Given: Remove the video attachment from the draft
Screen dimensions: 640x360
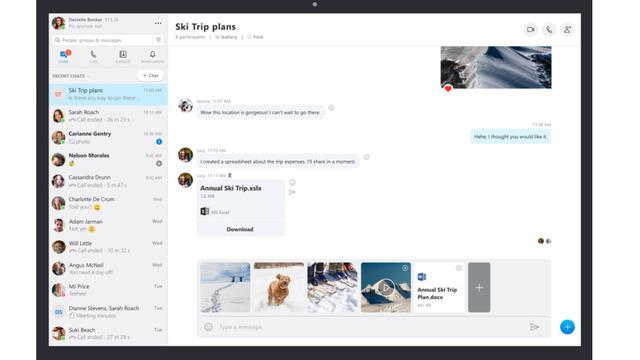Looking at the screenshot, I should [x=405, y=268].
